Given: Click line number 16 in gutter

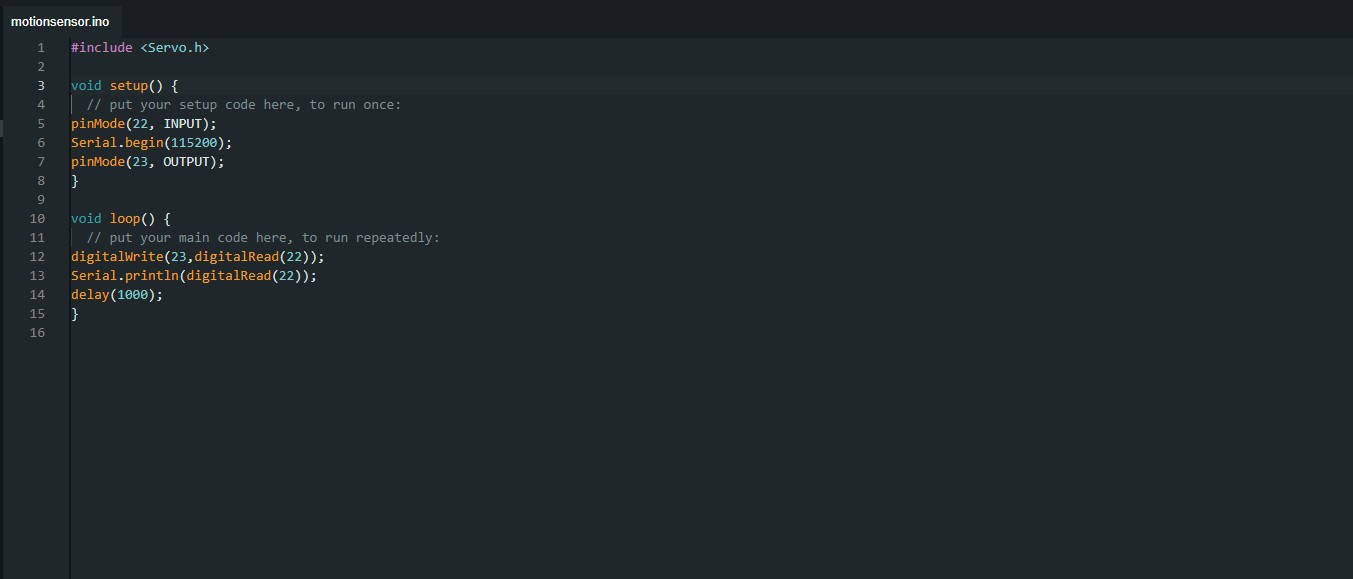Looking at the screenshot, I should (37, 333).
